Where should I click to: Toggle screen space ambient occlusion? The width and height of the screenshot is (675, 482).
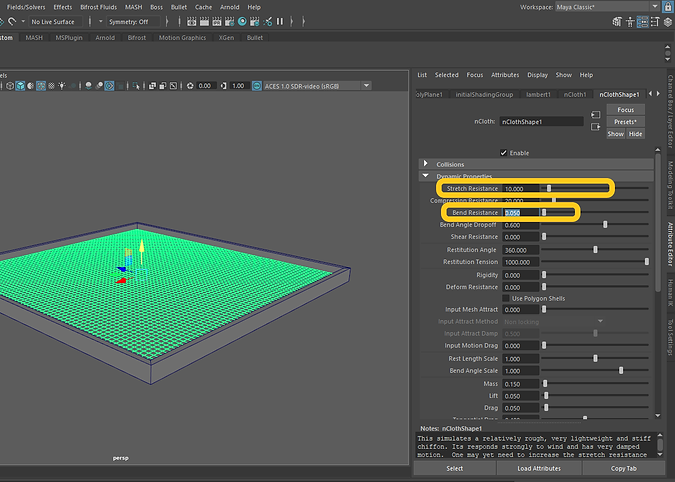pos(88,86)
